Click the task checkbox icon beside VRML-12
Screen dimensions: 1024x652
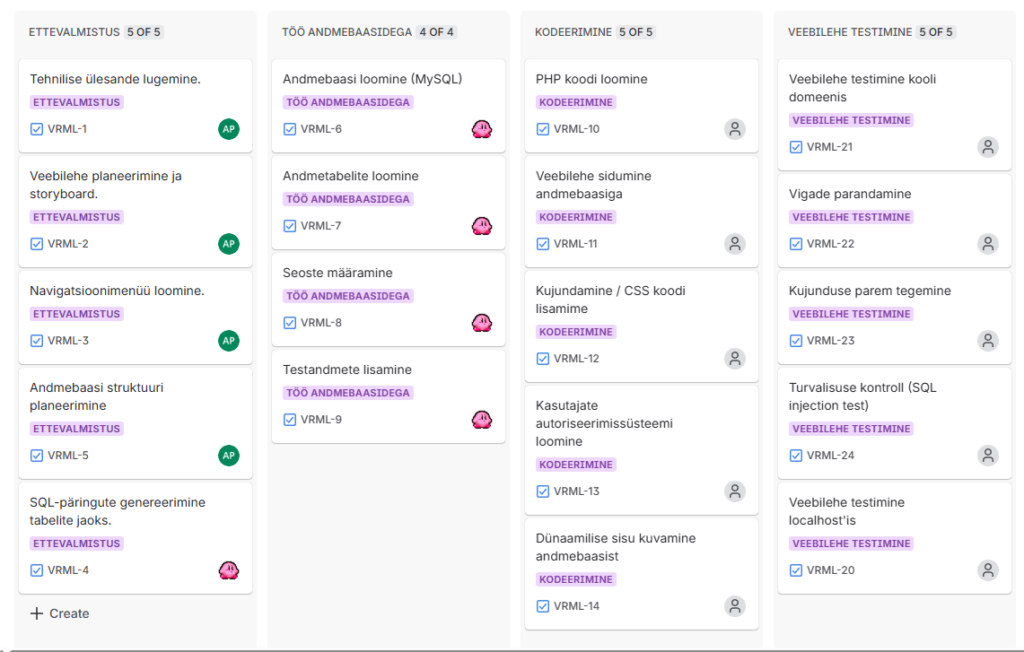[x=543, y=359]
